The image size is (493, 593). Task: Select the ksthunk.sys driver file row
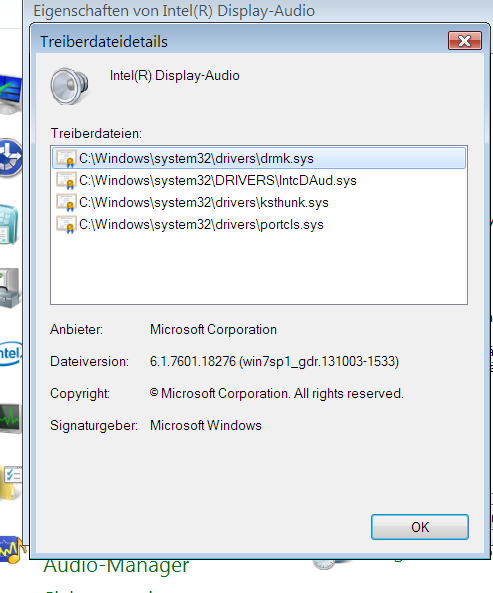pos(259,202)
